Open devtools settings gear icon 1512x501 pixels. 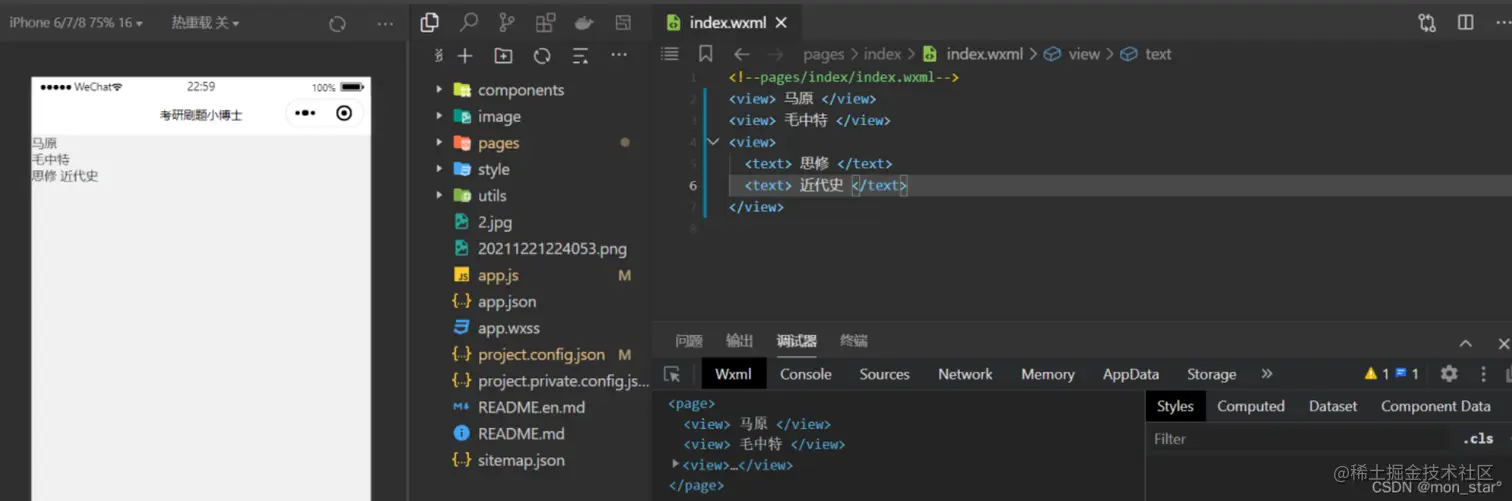(x=1449, y=374)
